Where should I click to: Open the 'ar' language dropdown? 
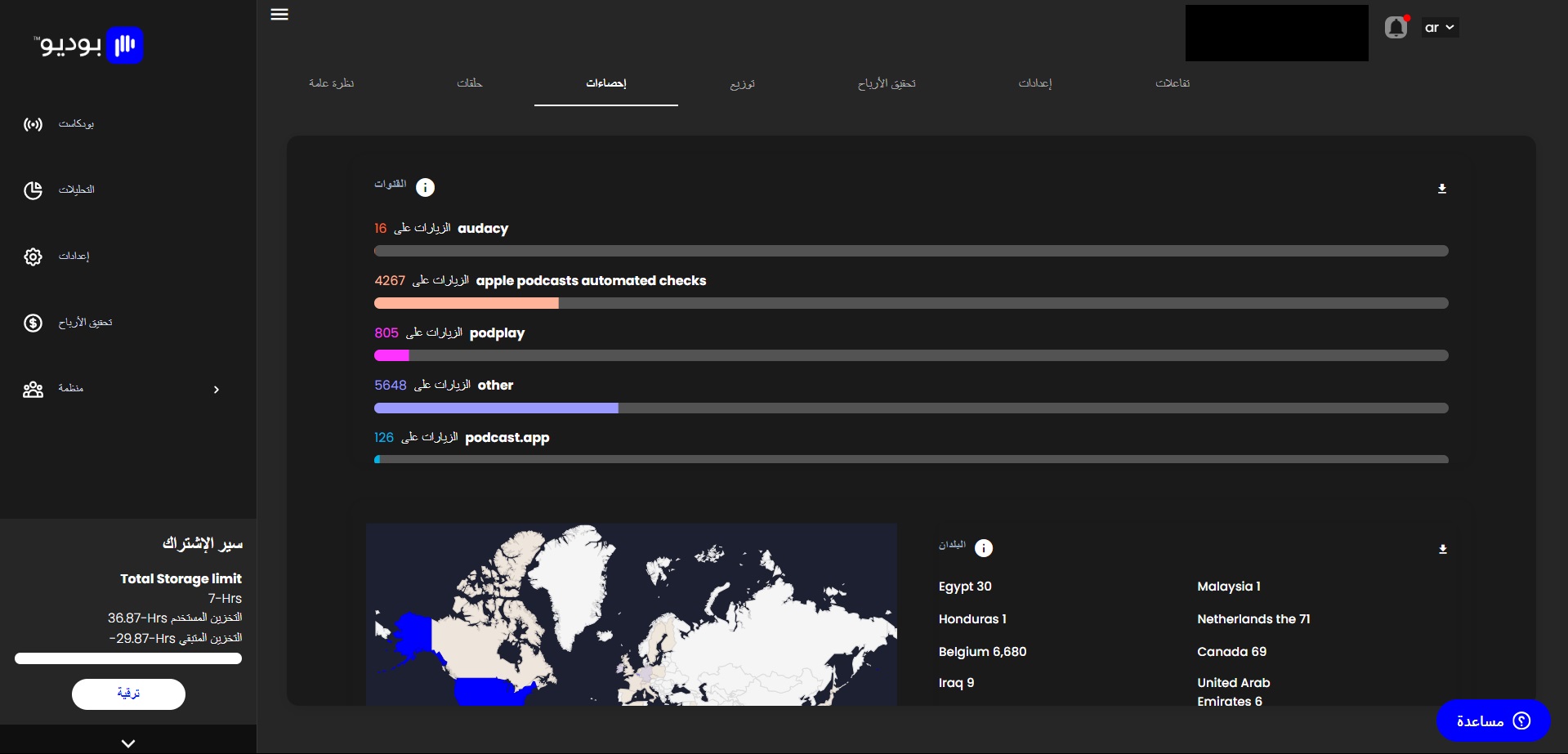tap(1440, 28)
